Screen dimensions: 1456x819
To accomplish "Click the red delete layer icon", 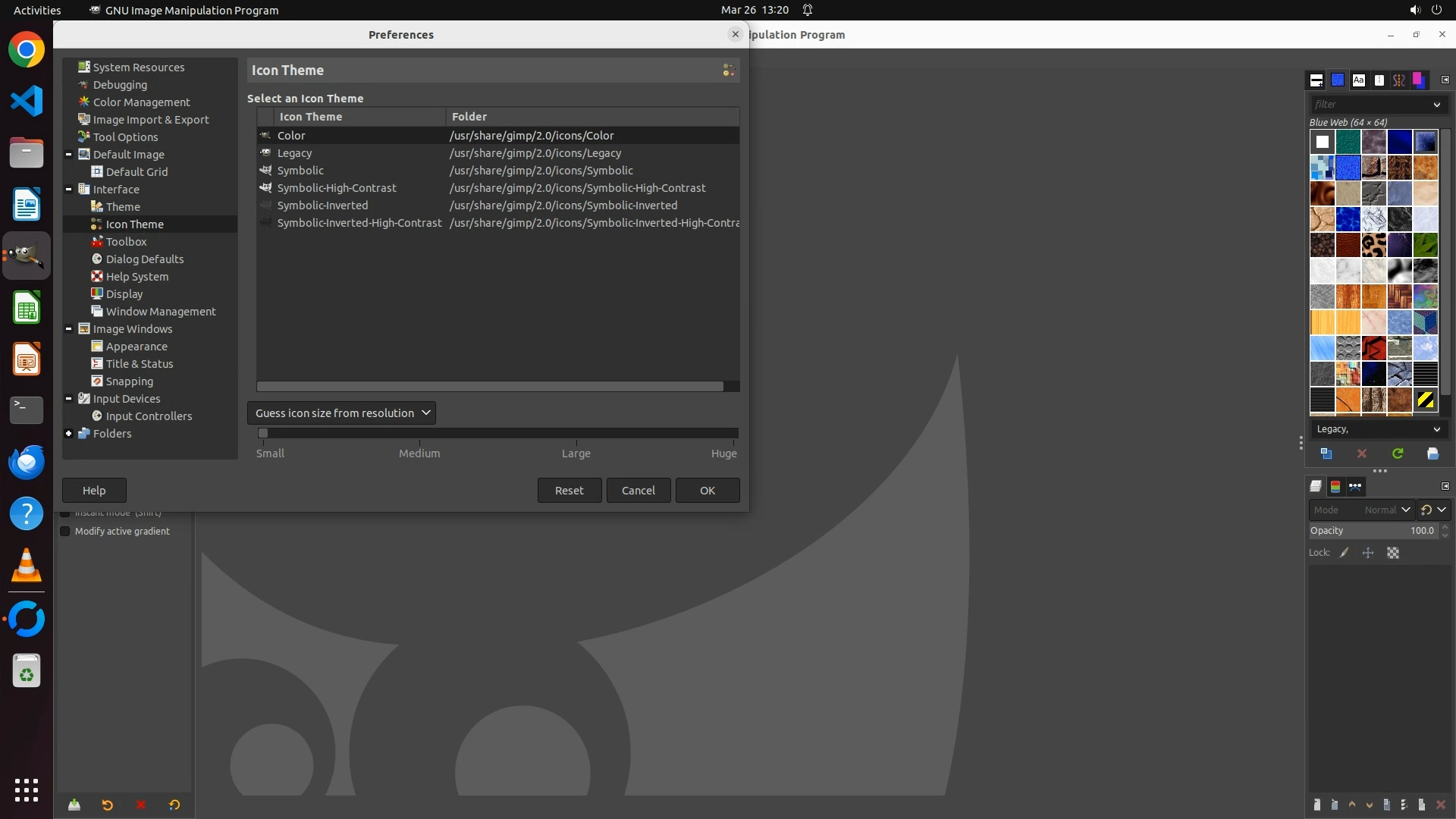I will [x=1441, y=805].
